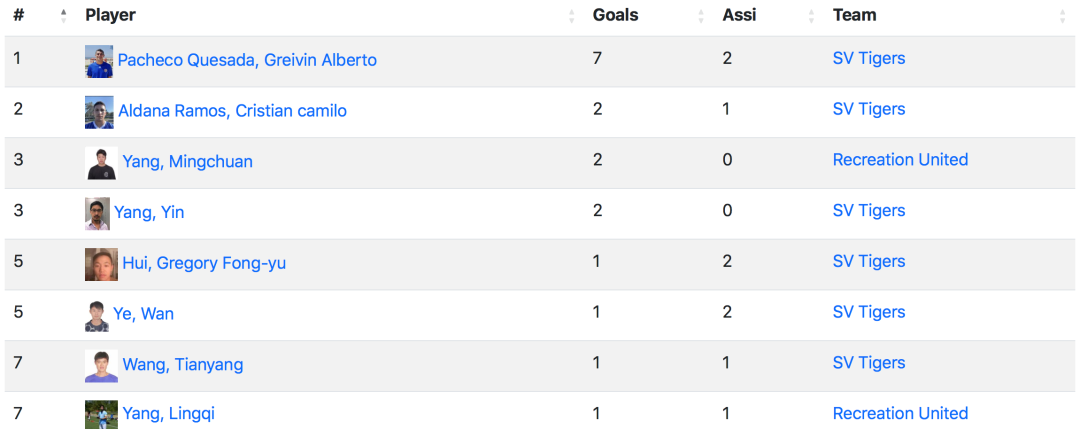
Task: Sort by Team column arrows
Action: point(1062,16)
